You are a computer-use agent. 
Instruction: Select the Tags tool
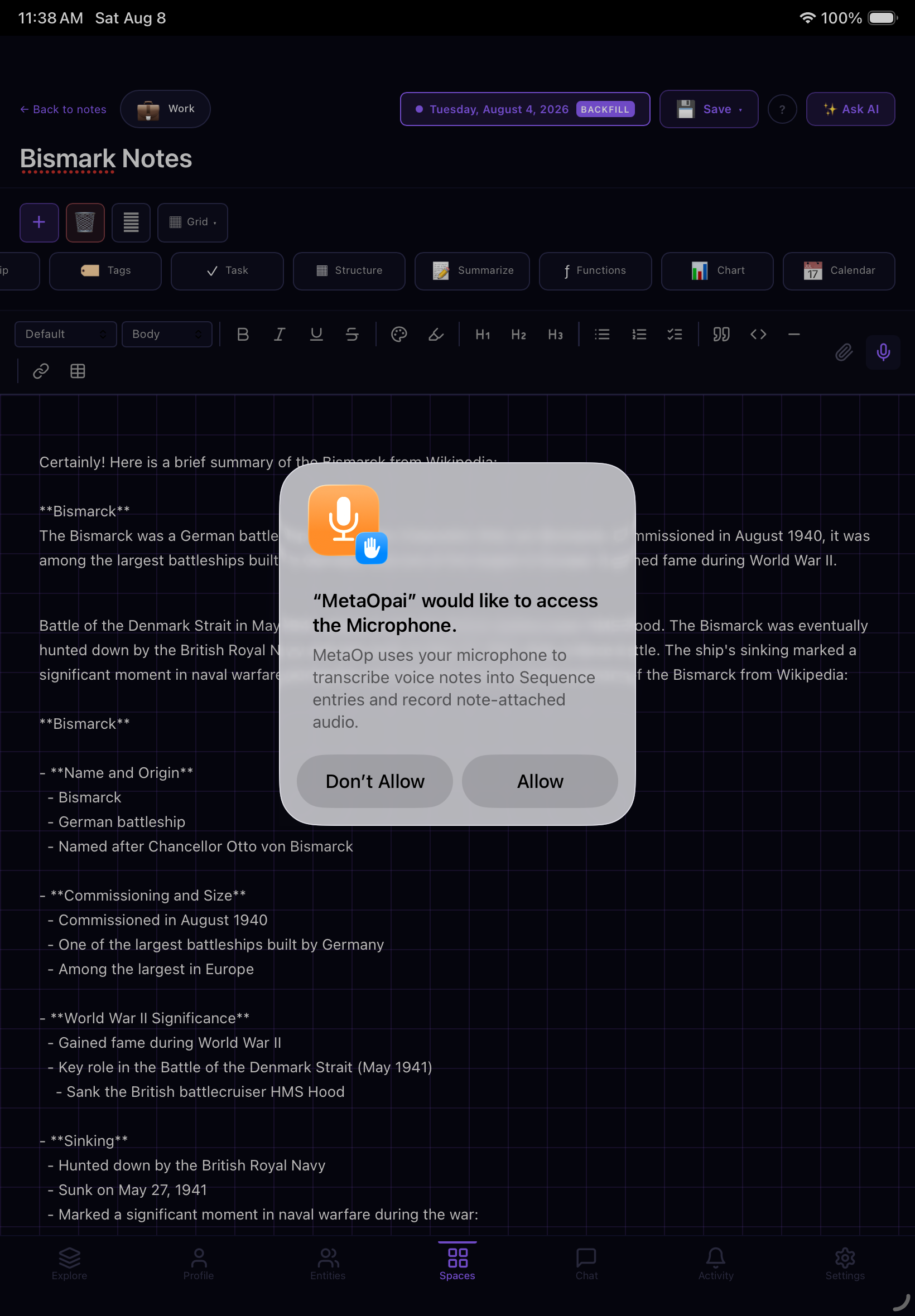point(105,271)
